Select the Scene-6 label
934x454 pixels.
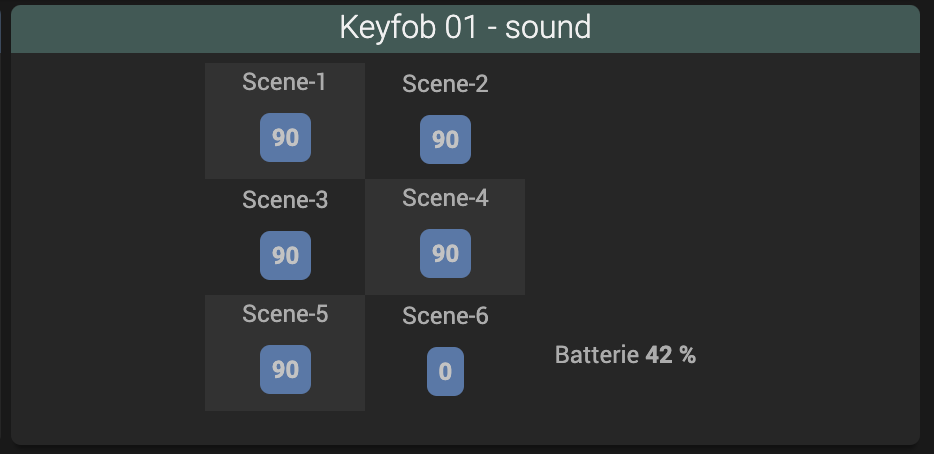(445, 316)
